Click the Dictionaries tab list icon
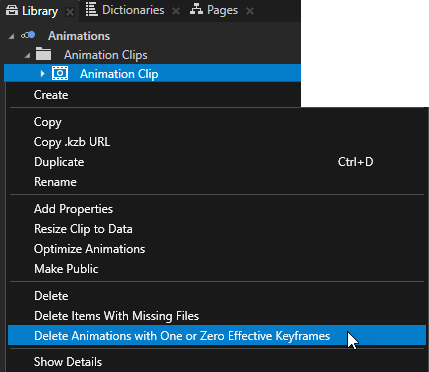The image size is (429, 372). [x=91, y=10]
